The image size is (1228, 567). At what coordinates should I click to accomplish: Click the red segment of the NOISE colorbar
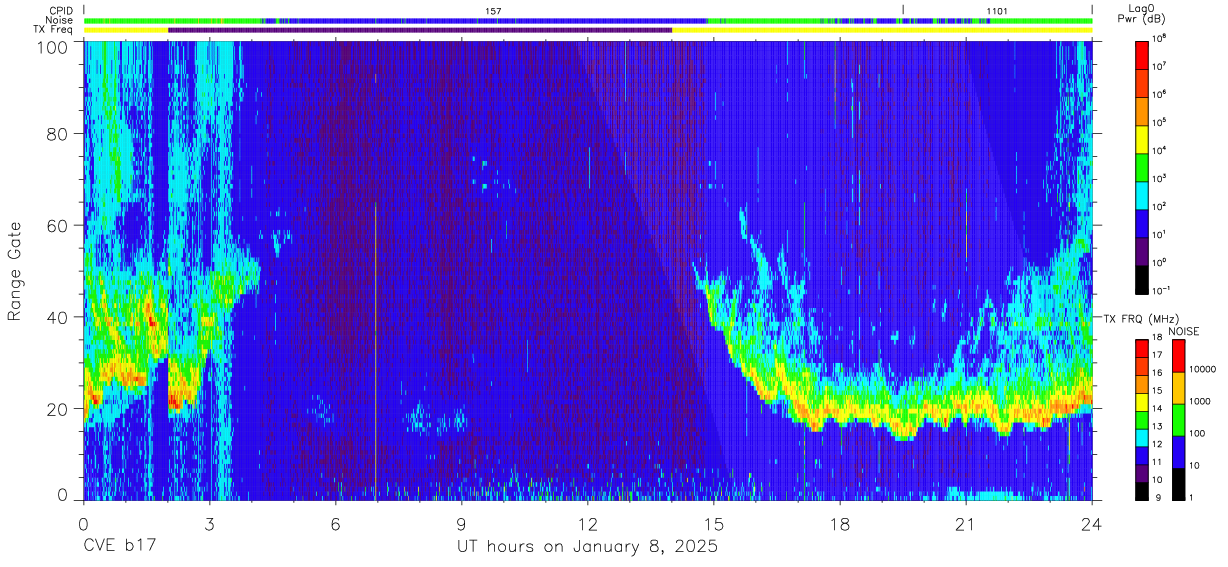click(x=1178, y=356)
